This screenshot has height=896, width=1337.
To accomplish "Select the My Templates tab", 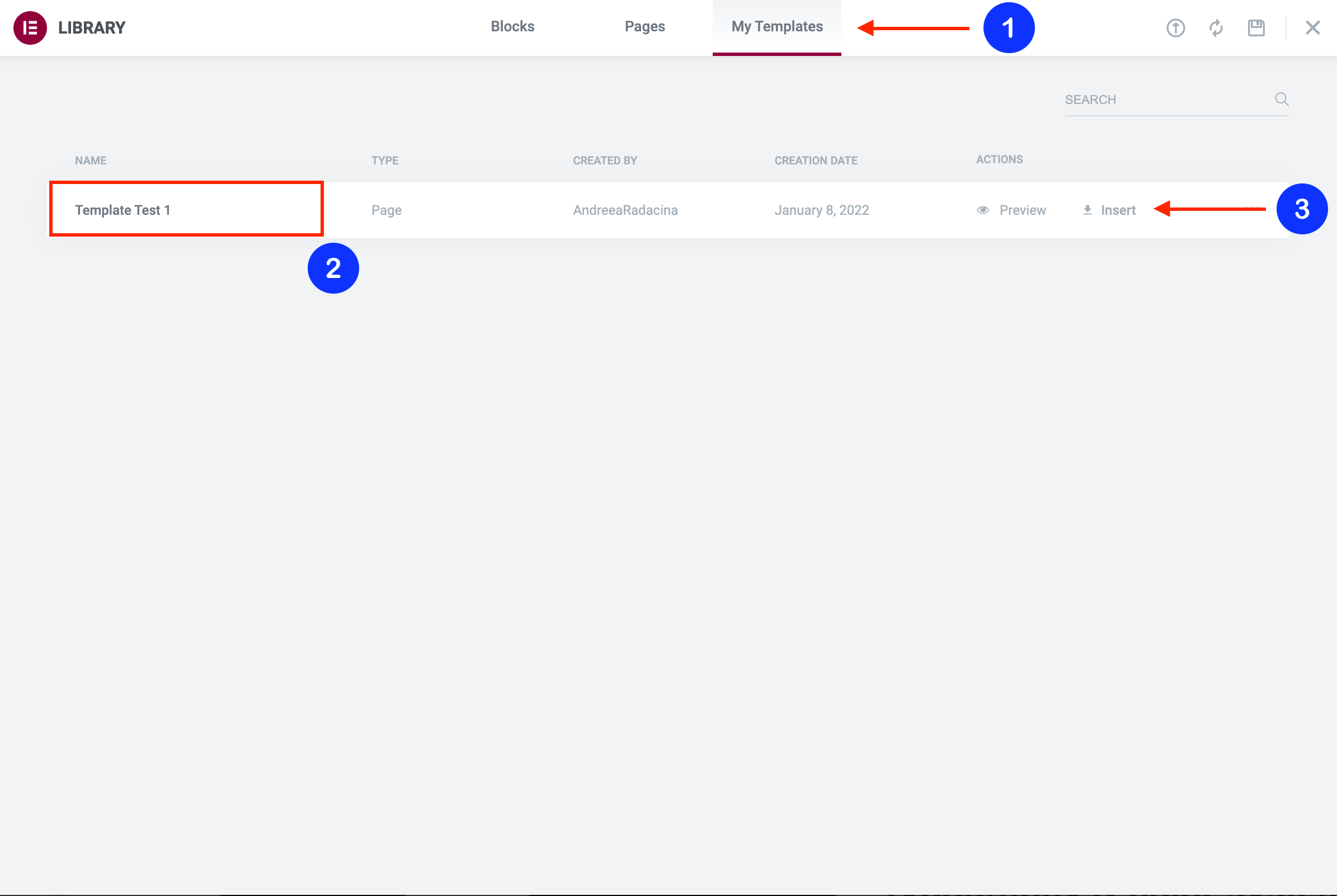I will [776, 26].
